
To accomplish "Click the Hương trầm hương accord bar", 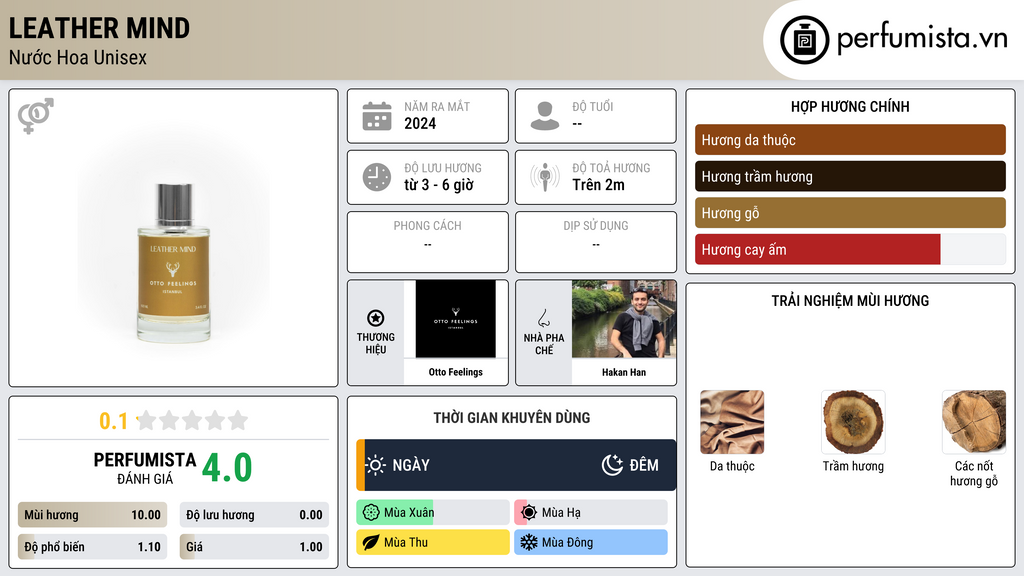I will point(850,176).
